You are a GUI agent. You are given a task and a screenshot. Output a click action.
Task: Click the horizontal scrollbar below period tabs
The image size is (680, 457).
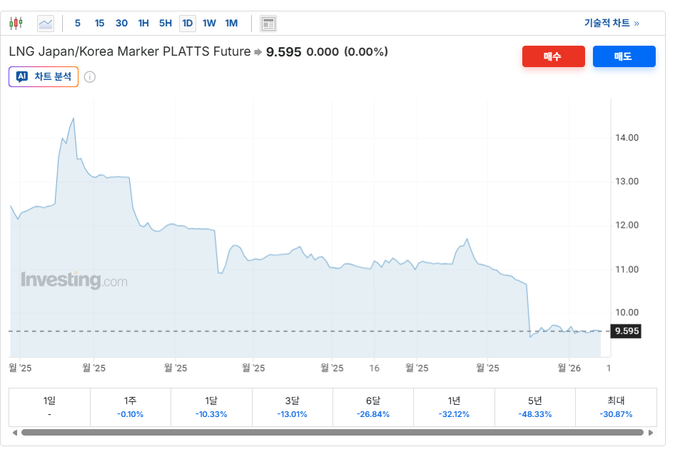click(330, 433)
